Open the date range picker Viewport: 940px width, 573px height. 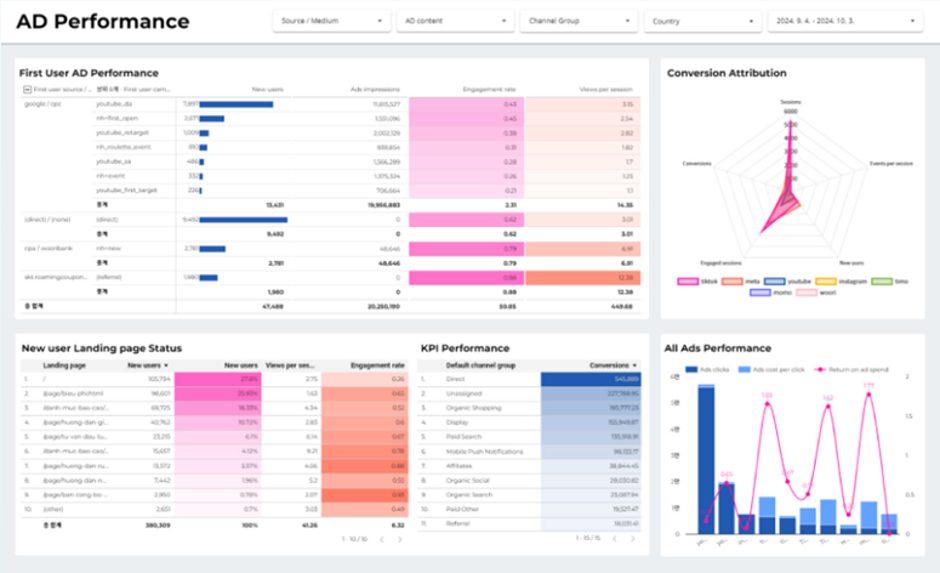click(845, 21)
